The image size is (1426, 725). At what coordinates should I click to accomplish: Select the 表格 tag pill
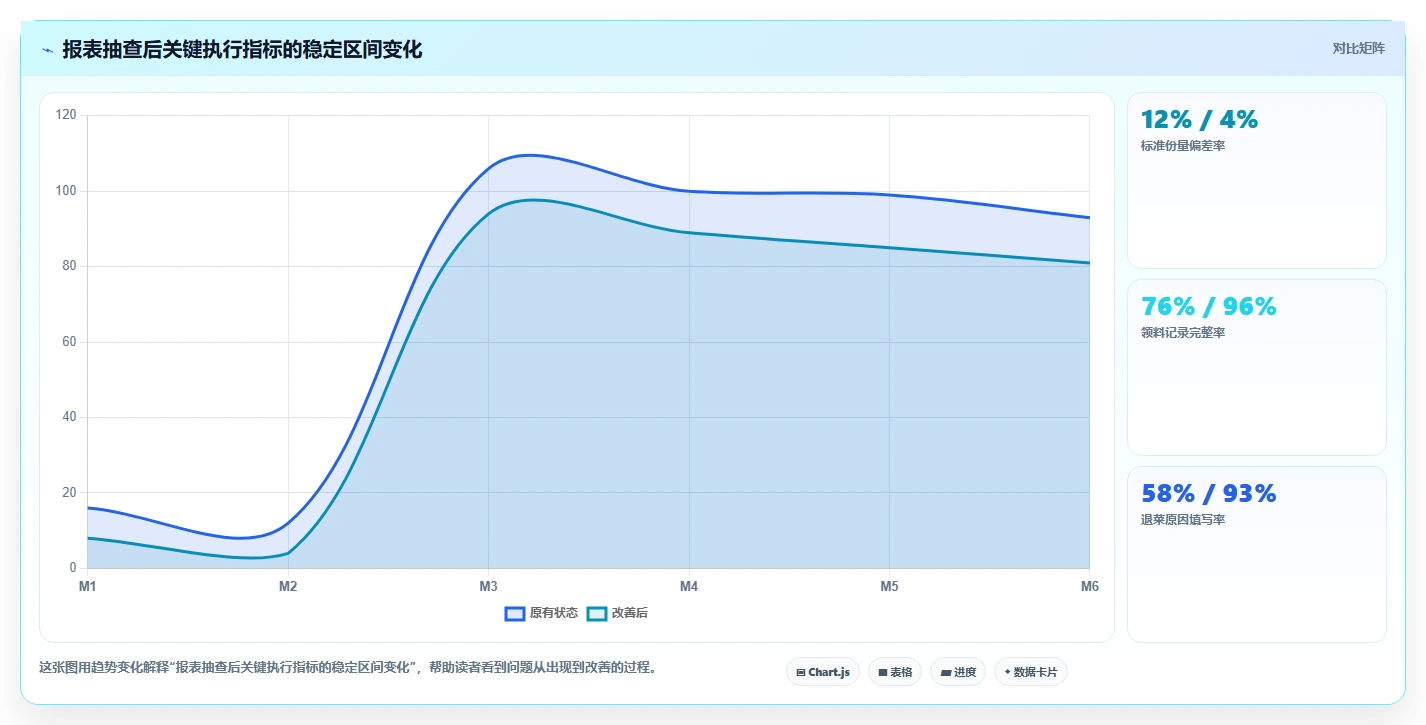pyautogui.click(x=895, y=672)
